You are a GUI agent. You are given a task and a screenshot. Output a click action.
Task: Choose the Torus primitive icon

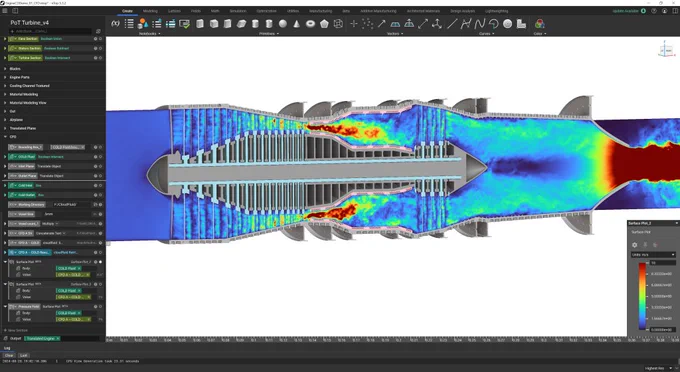pos(311,24)
